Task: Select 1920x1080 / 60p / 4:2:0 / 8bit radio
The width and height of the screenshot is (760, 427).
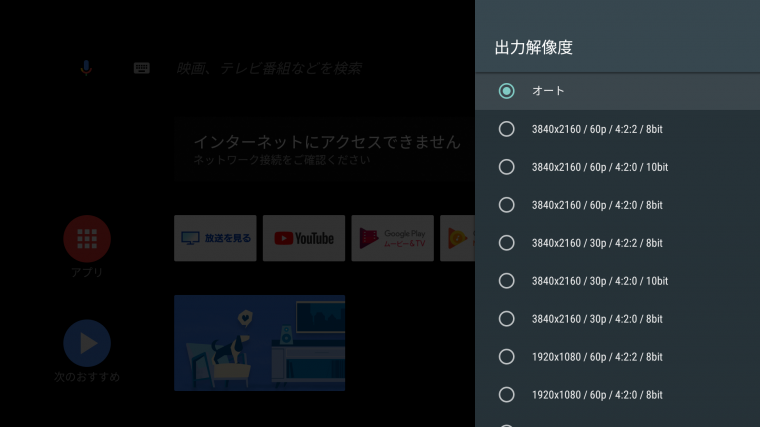Action: click(x=507, y=395)
